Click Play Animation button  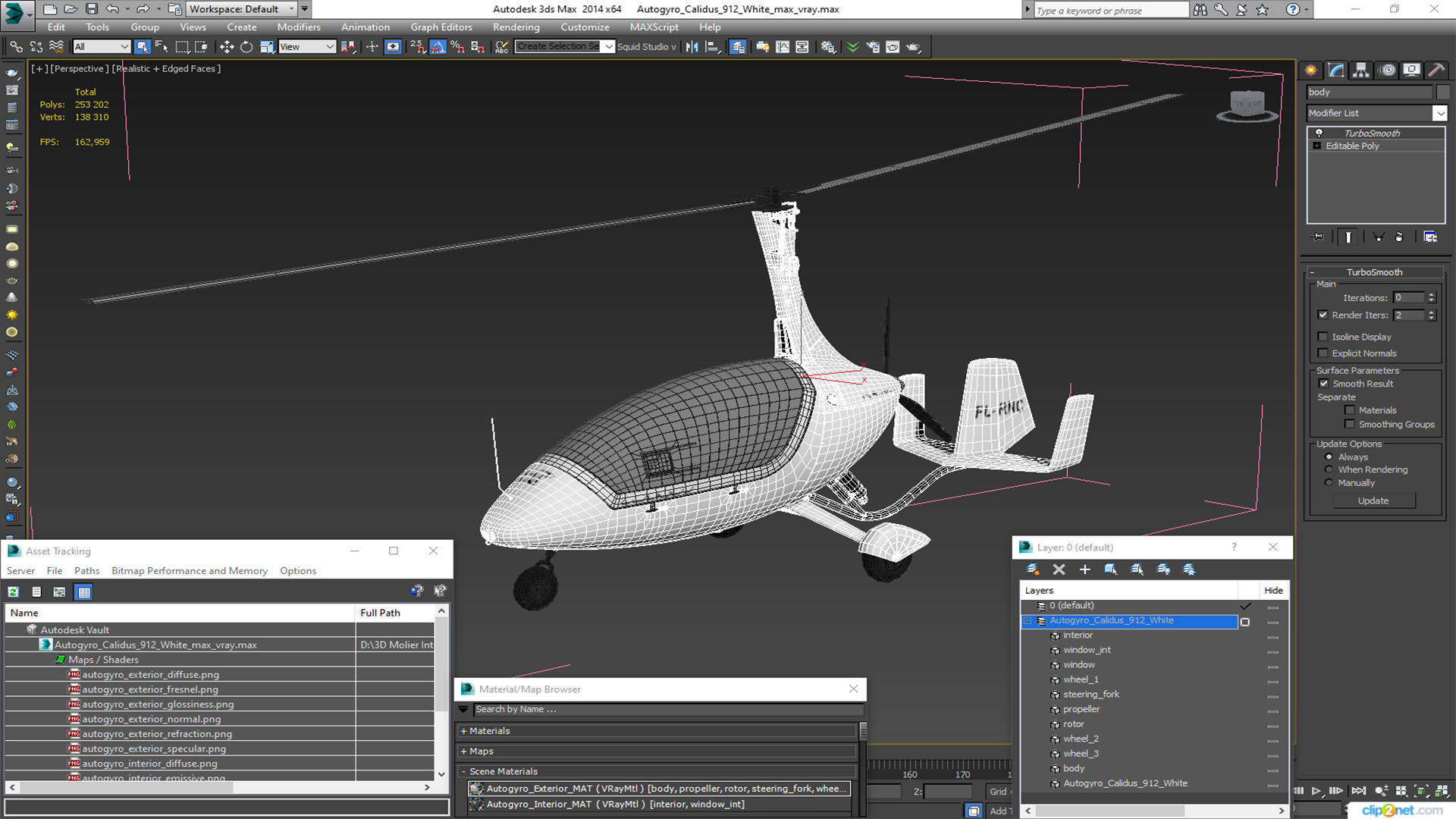click(1316, 791)
